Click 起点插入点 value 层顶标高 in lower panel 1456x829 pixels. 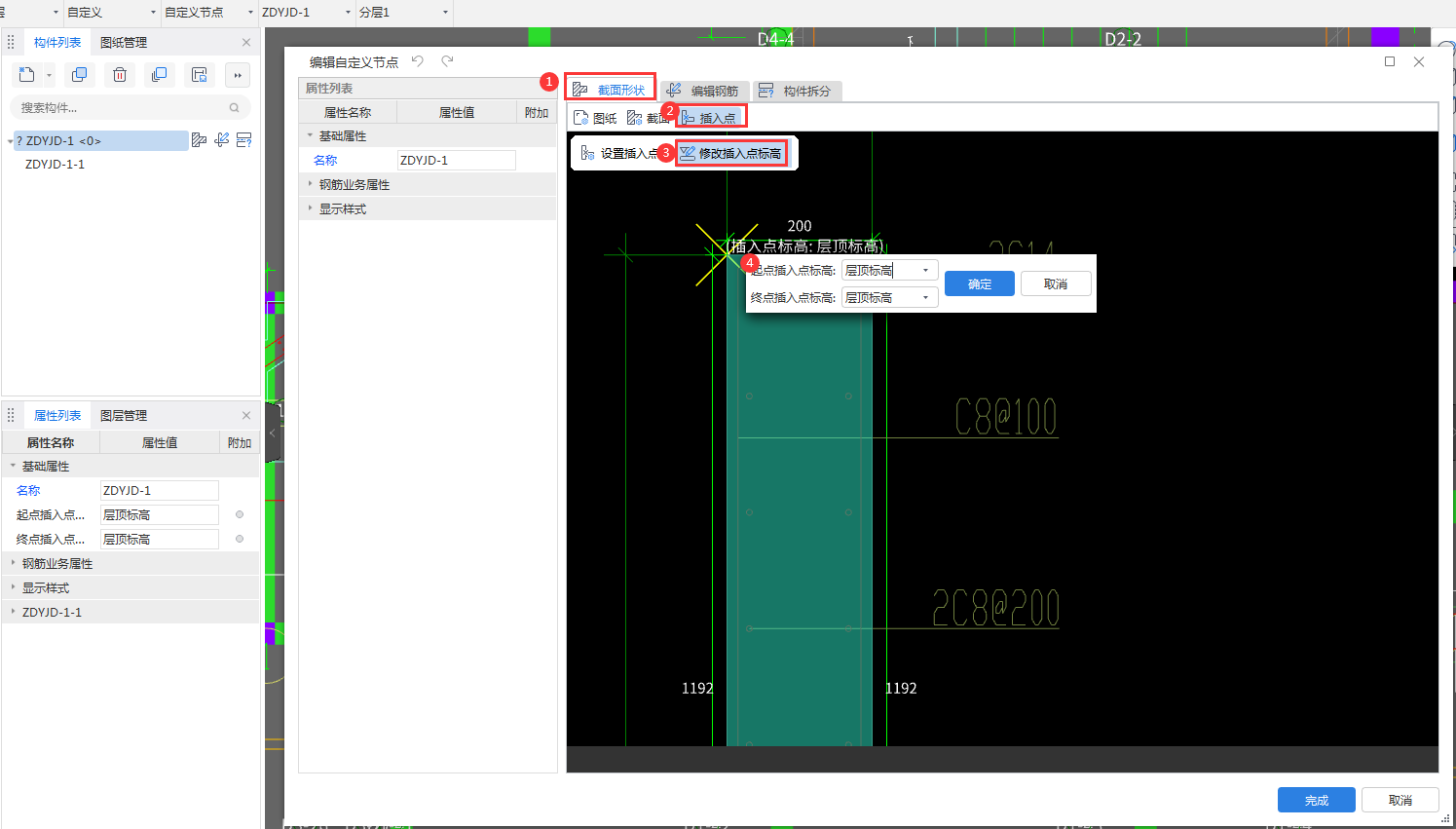coord(160,515)
